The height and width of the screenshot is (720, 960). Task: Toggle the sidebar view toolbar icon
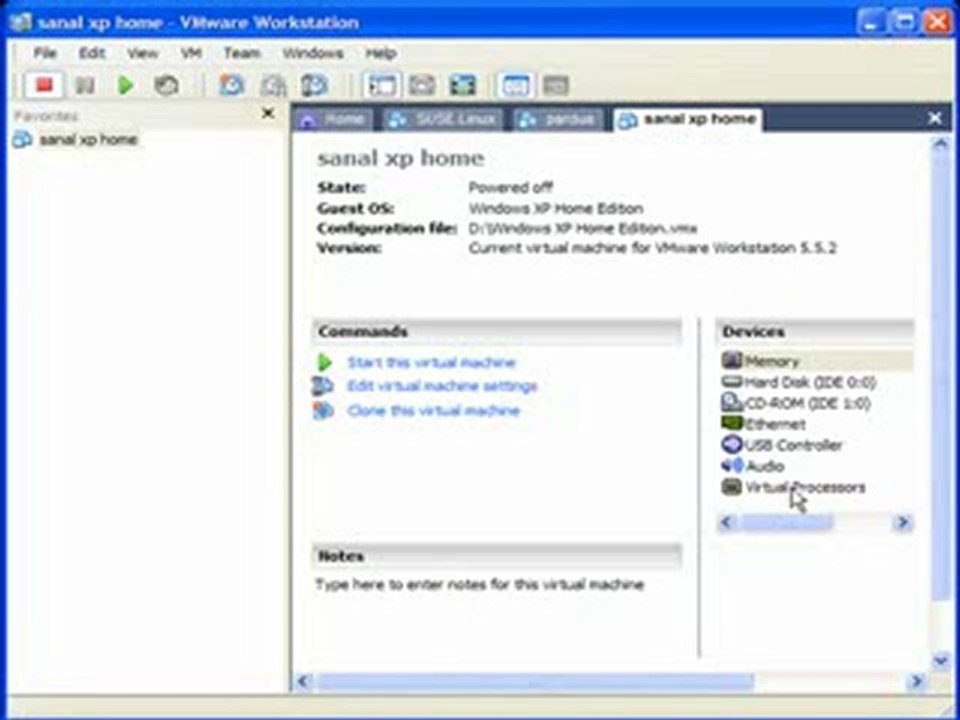(x=381, y=86)
